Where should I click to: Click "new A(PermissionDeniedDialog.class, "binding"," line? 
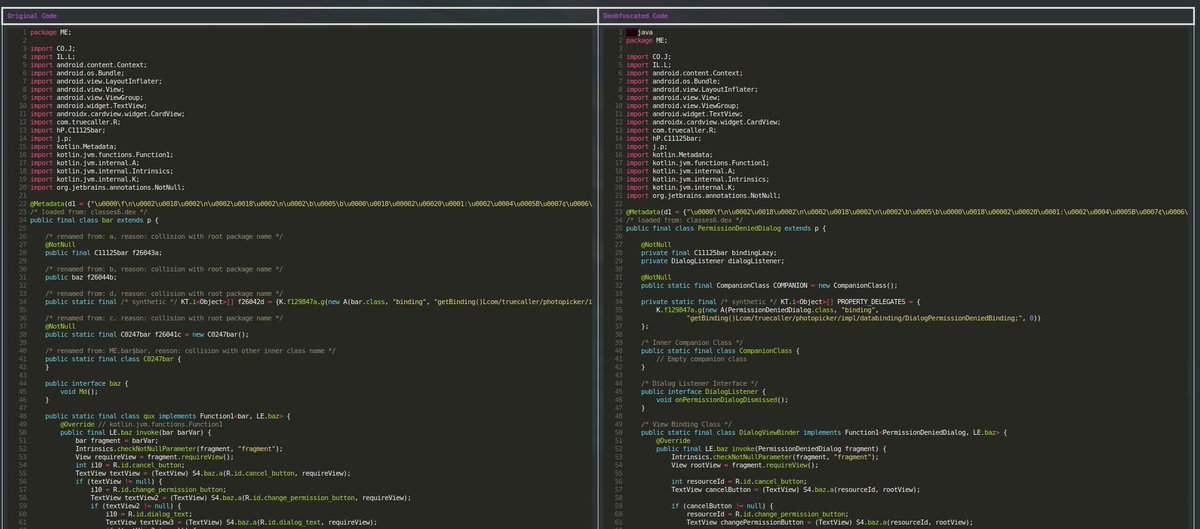(765, 310)
